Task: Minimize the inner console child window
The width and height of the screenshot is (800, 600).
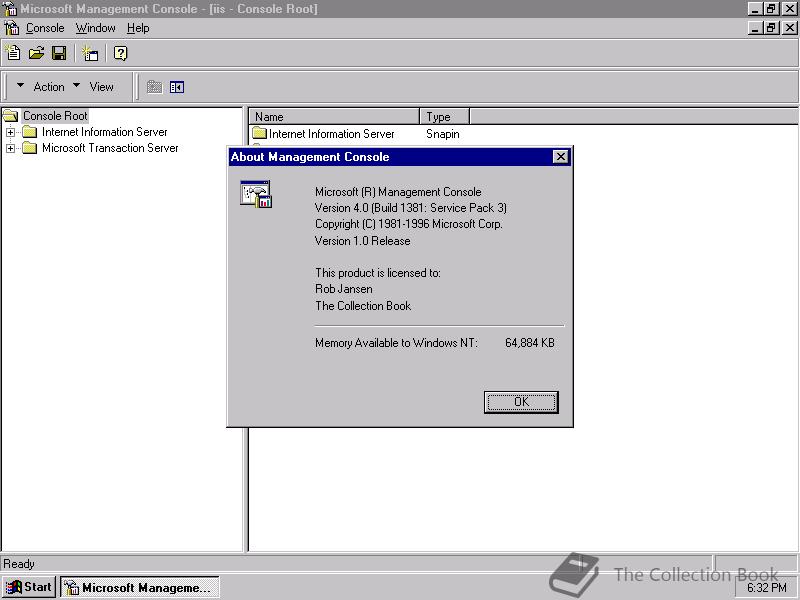Action: [x=756, y=28]
